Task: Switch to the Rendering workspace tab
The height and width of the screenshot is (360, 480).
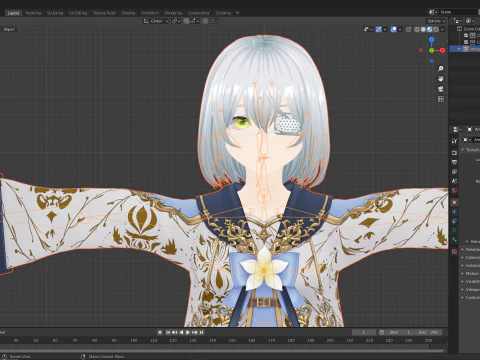Action: point(173,13)
